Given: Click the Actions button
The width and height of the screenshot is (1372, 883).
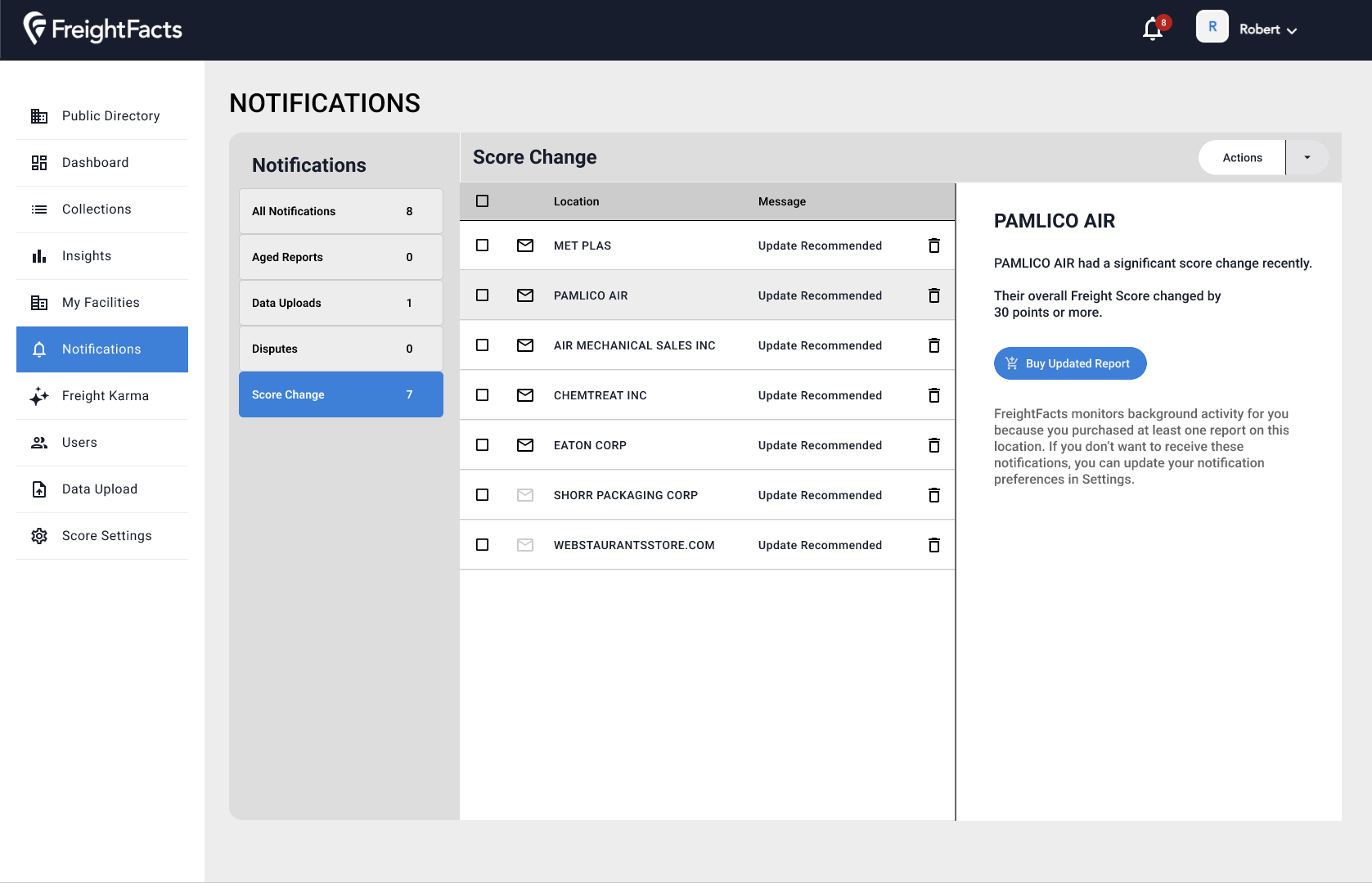Looking at the screenshot, I should tap(1242, 158).
